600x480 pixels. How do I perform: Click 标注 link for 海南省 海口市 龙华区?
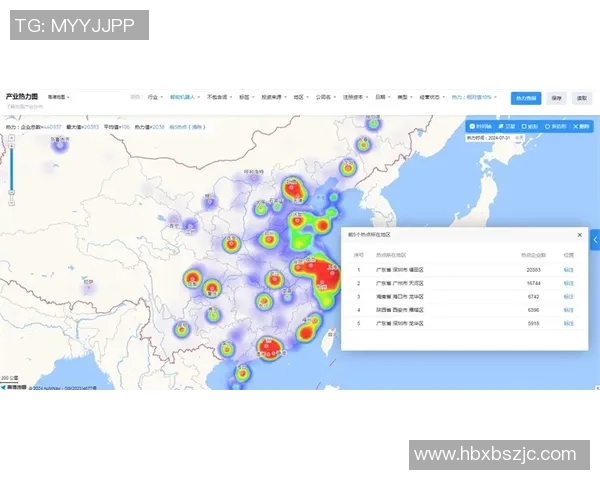point(568,297)
